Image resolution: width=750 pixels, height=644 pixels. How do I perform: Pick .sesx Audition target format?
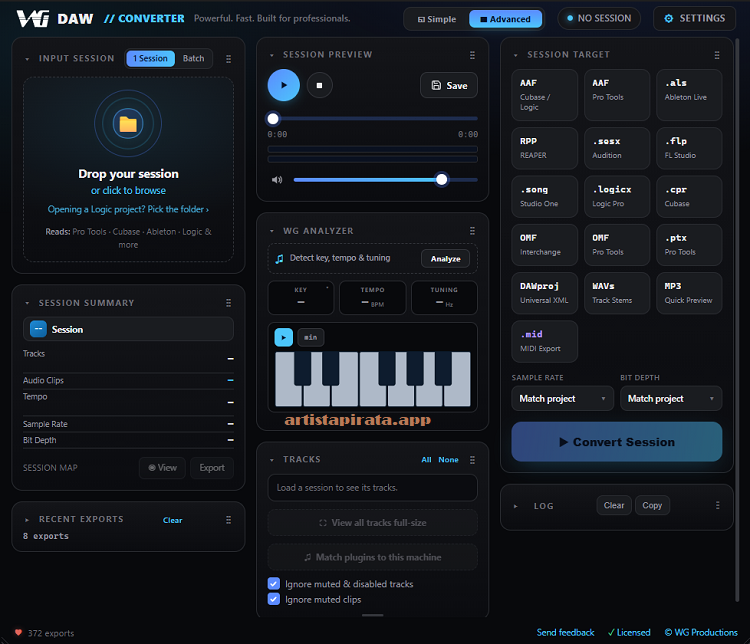(617, 148)
